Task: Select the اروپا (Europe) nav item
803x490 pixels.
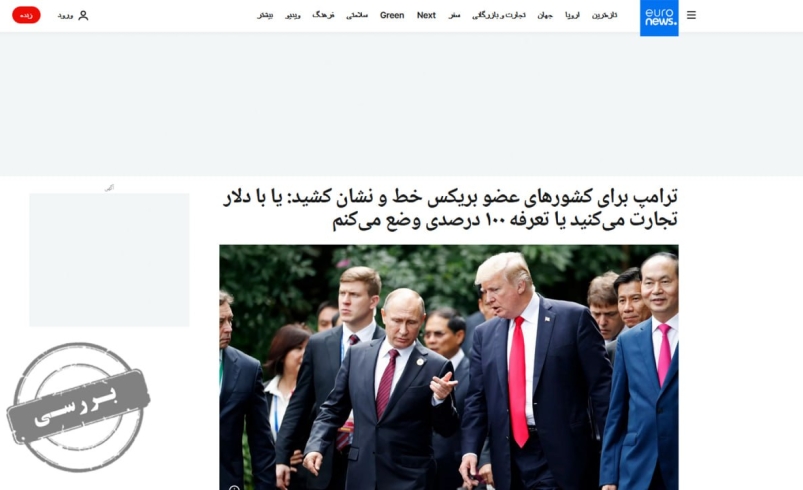Action: pos(572,15)
